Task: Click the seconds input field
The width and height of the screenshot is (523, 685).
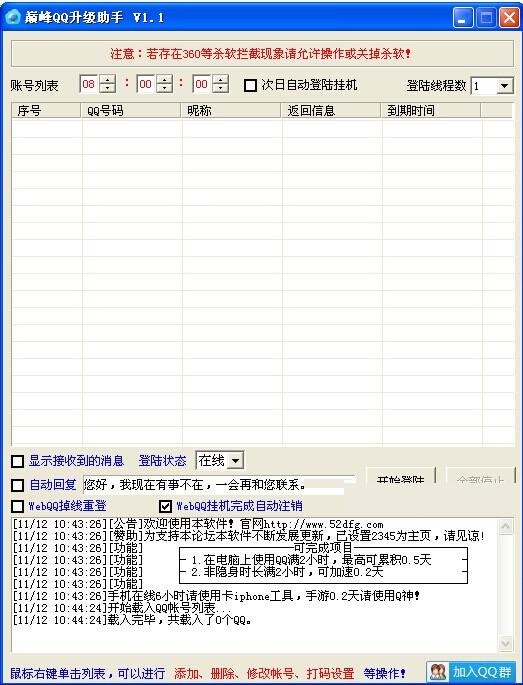Action: click(202, 84)
